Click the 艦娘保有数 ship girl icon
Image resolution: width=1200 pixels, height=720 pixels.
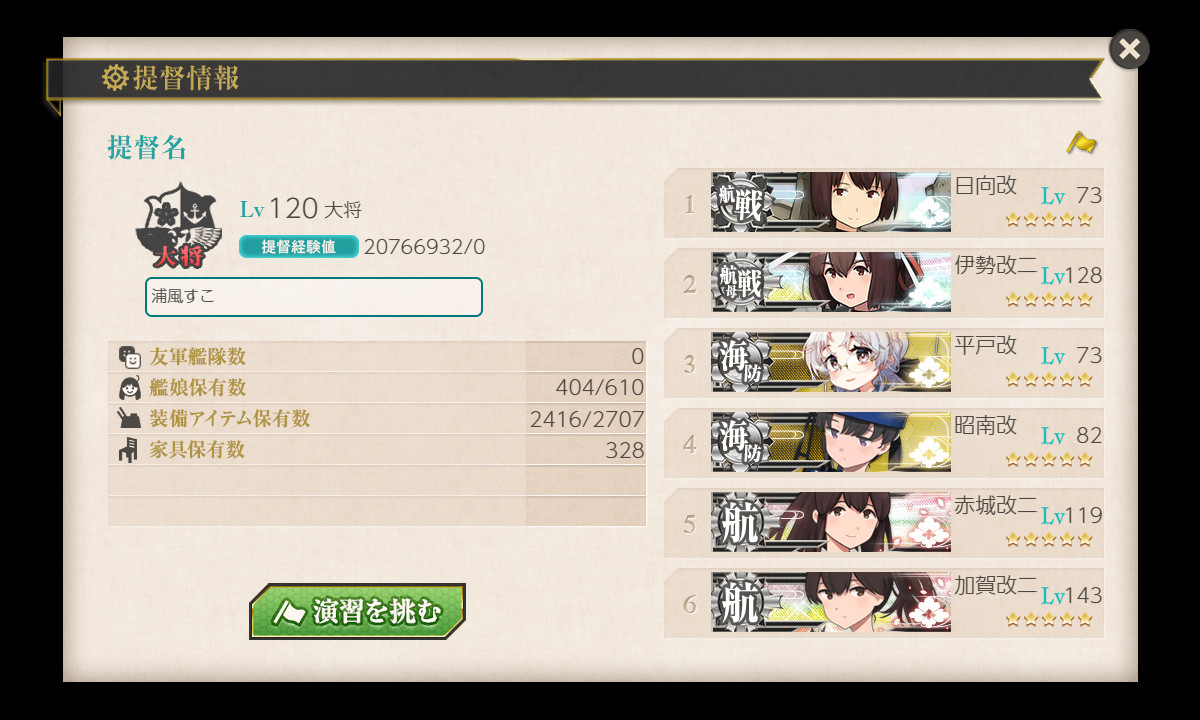click(128, 388)
